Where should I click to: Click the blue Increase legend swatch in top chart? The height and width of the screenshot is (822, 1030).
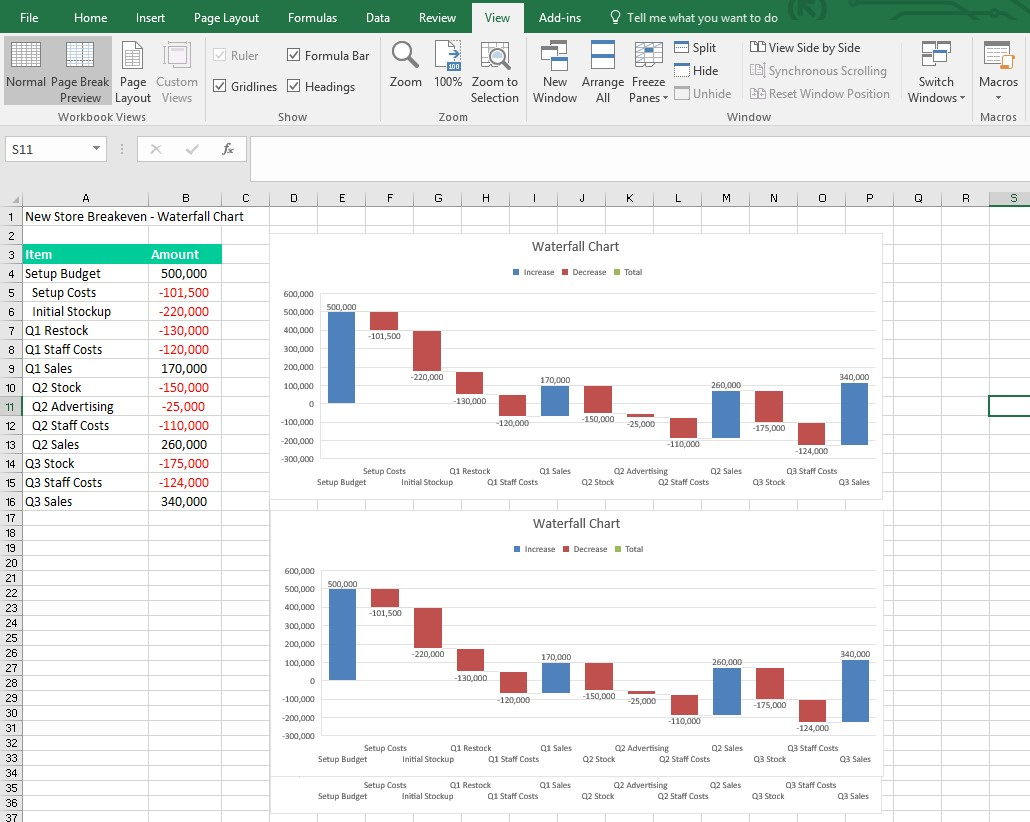tap(516, 272)
